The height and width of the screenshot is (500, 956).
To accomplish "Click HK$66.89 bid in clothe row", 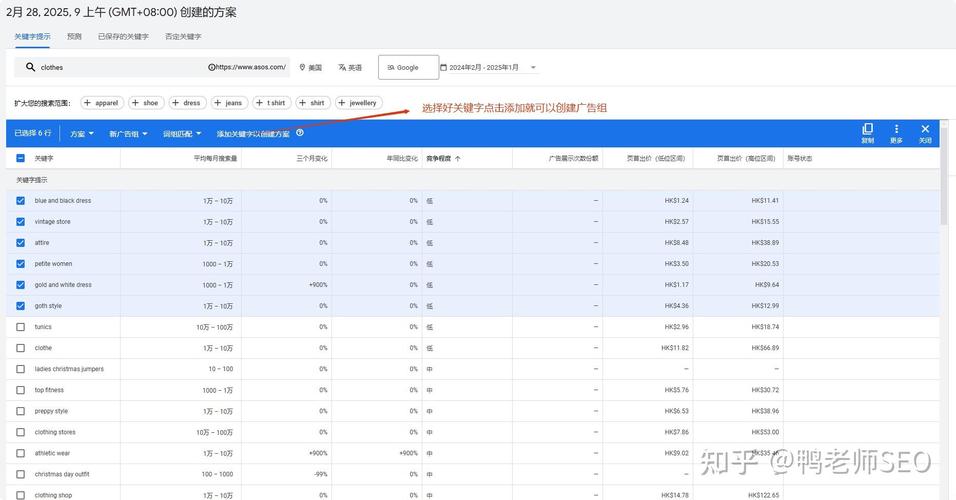I will tap(765, 348).
